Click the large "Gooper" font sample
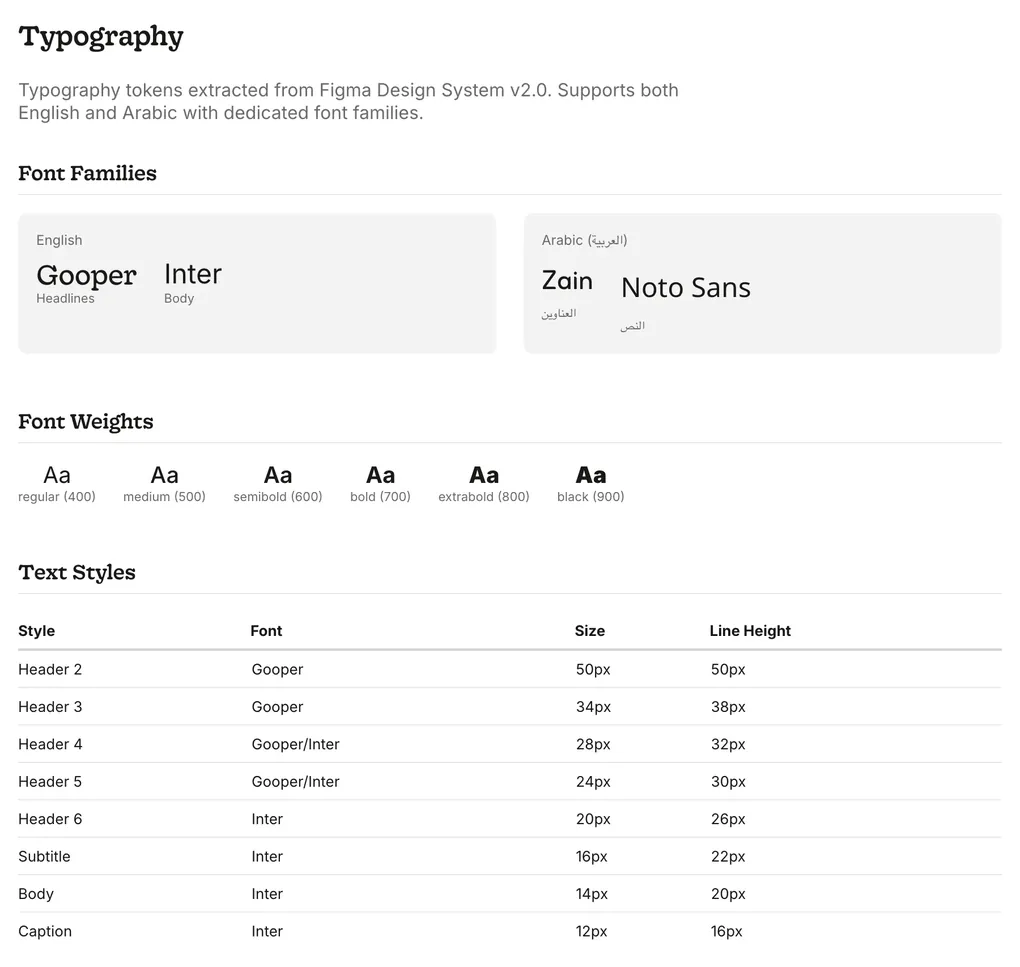This screenshot has height=967, width=1020. coord(87,275)
